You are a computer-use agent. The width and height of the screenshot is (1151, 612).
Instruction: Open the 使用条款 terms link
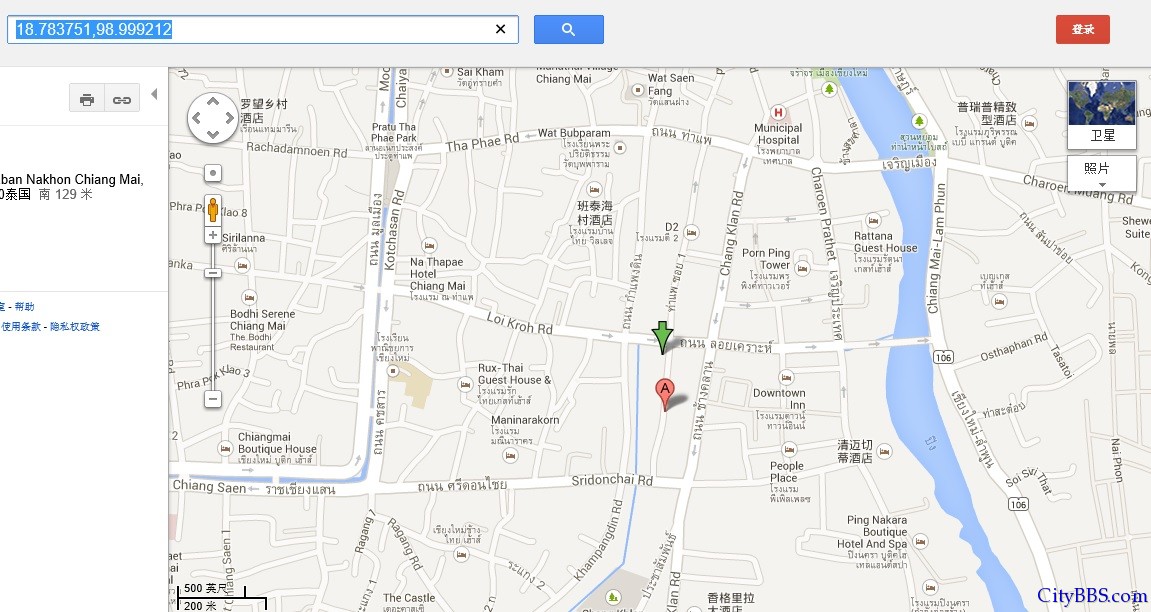(x=21, y=327)
